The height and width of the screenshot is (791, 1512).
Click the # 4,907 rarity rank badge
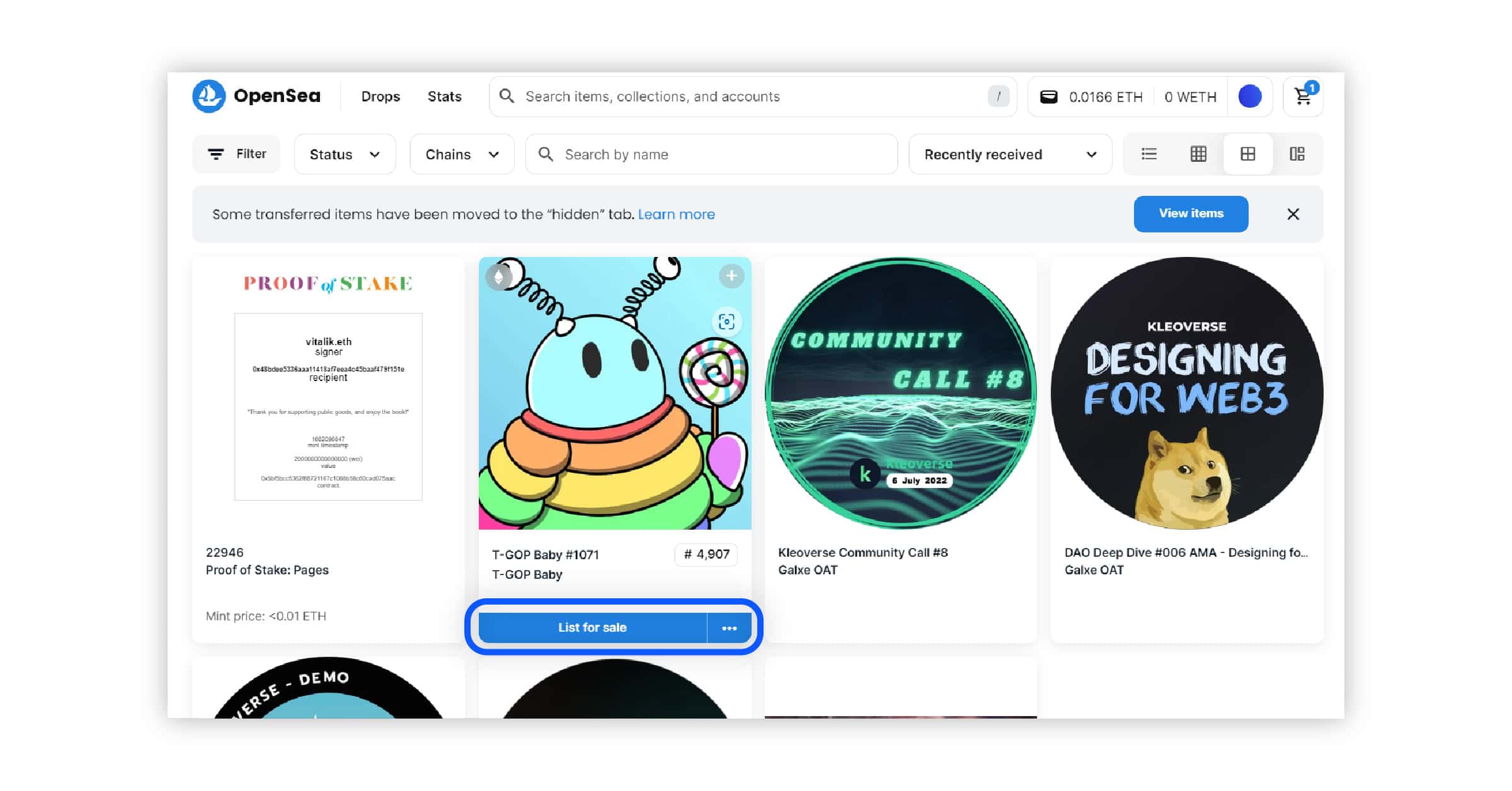[706, 554]
